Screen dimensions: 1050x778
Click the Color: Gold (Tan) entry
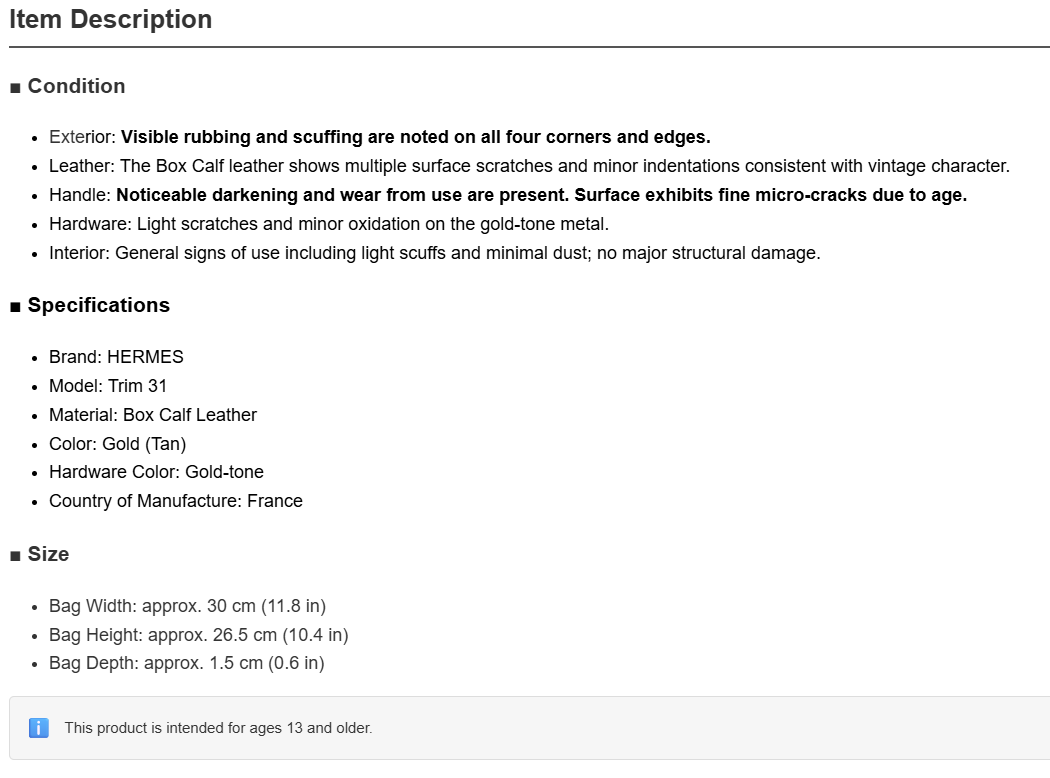117,444
